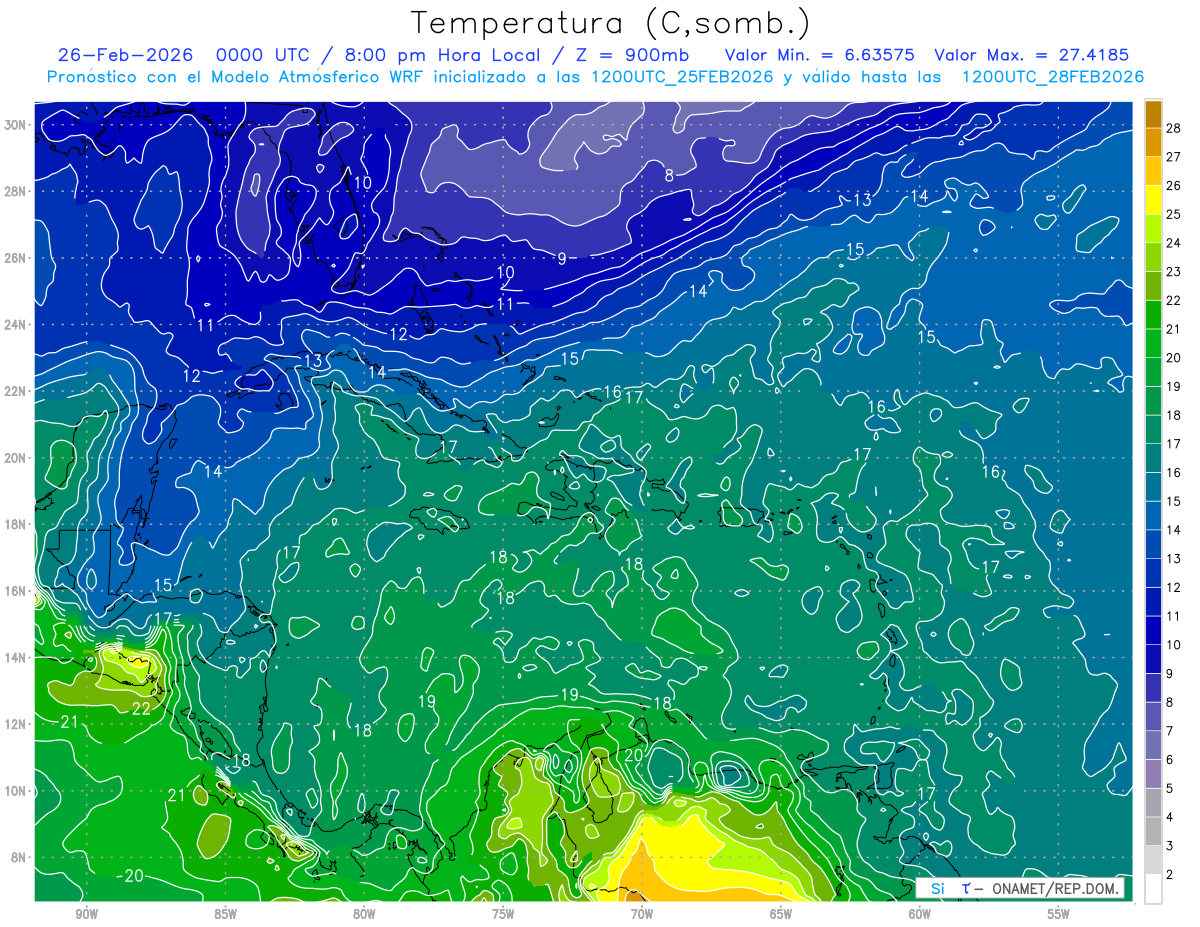The height and width of the screenshot is (927, 1200).
Task: Click the '70W' longitude axis label
Action: pyautogui.click(x=642, y=914)
